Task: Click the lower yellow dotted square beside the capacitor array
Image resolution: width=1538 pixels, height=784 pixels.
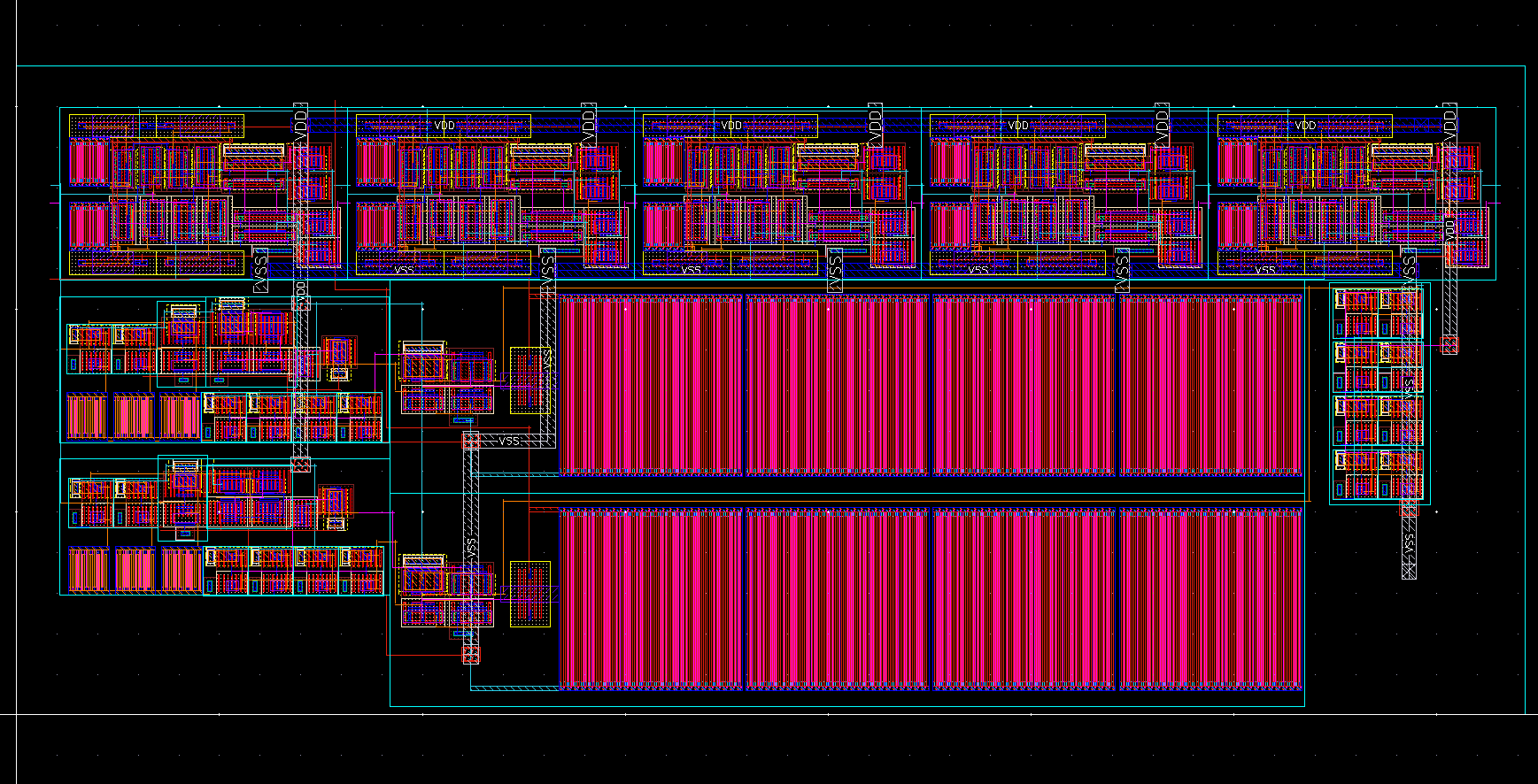Action: point(529,594)
